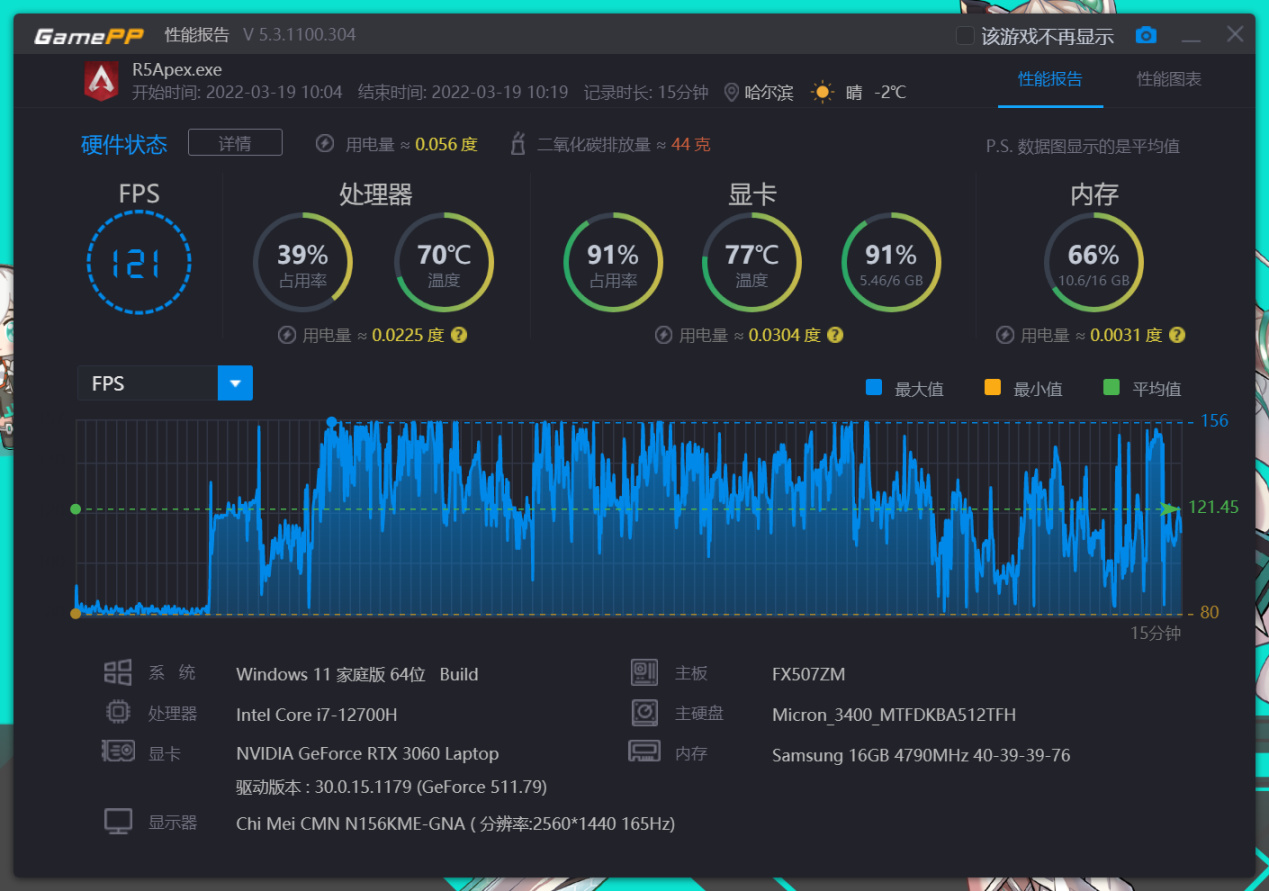The width and height of the screenshot is (1269, 891).
Task: Click the green average marker on the chart's left edge
Action: pyautogui.click(x=75, y=509)
